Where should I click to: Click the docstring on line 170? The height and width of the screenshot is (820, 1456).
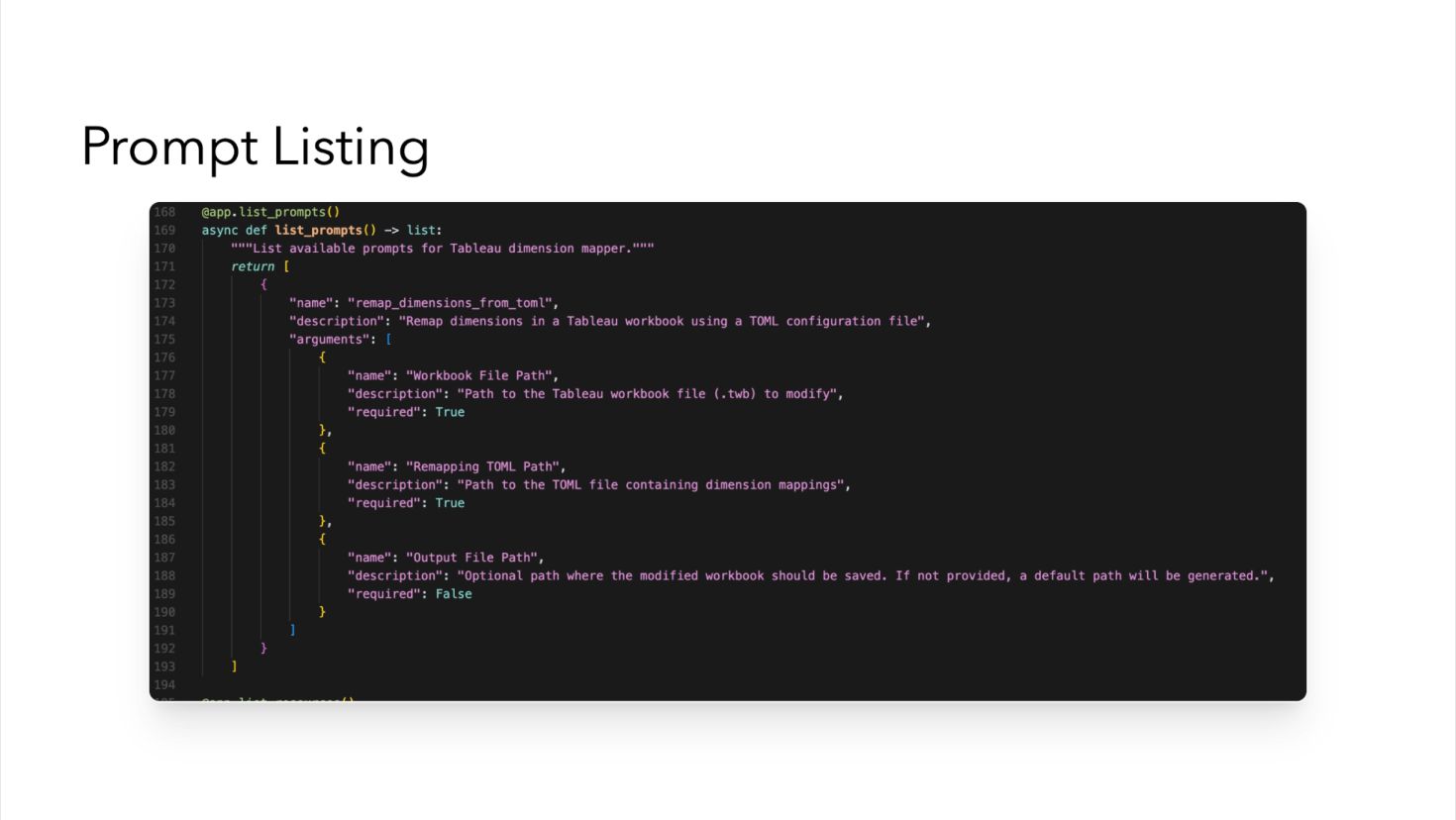point(442,249)
